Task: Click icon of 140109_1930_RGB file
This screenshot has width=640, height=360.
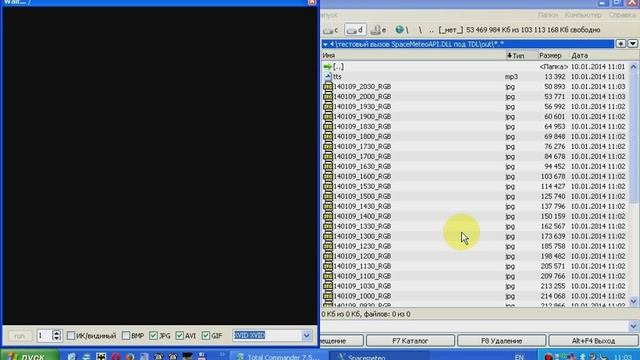Action: coord(328,107)
